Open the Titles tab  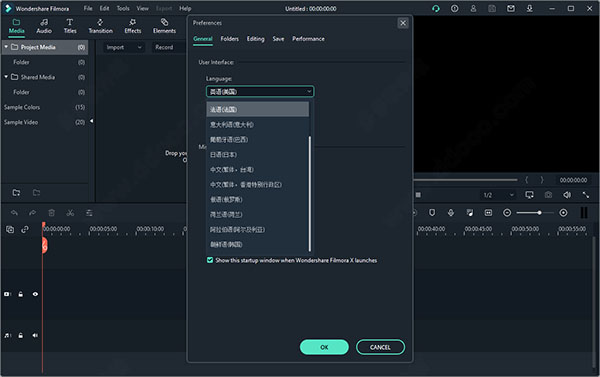(70, 26)
